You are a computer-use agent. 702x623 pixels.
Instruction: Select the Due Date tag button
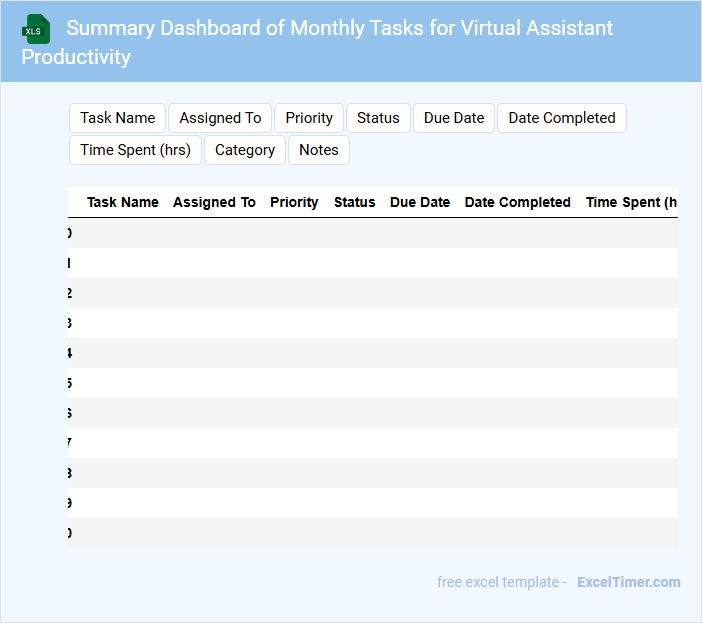click(x=454, y=118)
